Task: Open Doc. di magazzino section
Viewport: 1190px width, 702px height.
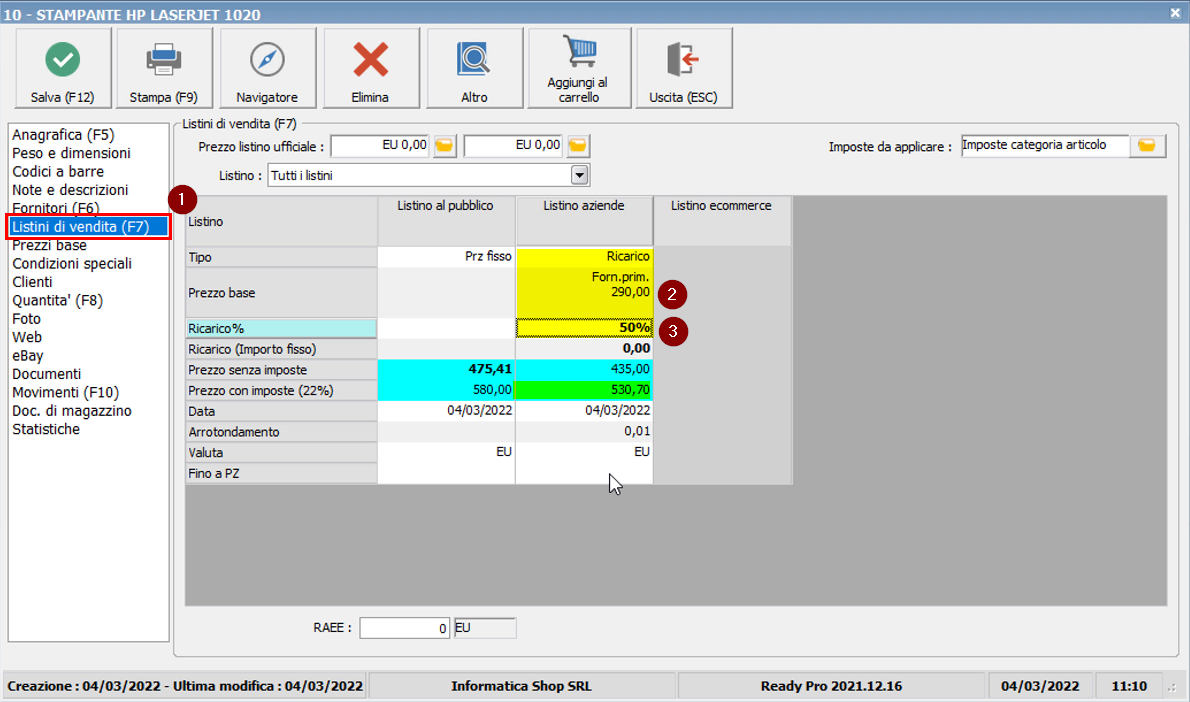Action: point(71,411)
